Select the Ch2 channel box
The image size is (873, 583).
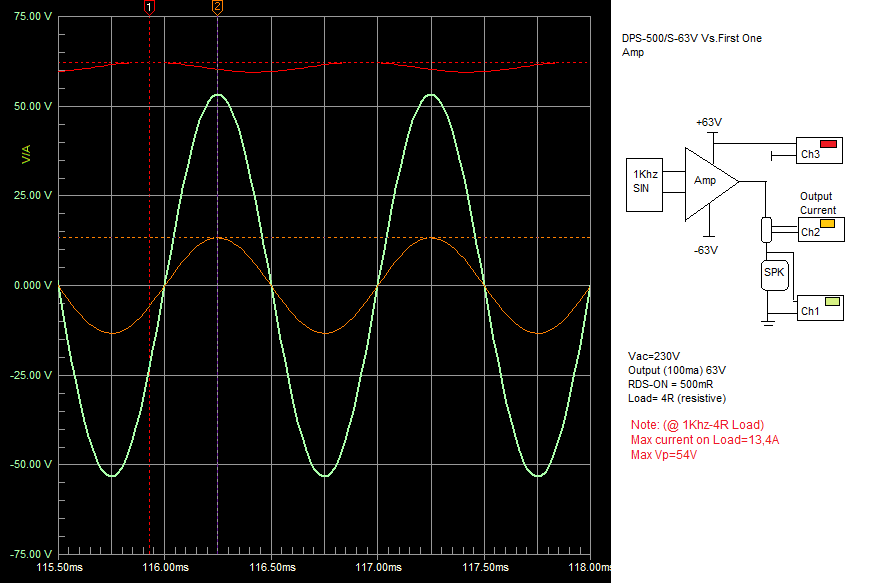820,229
